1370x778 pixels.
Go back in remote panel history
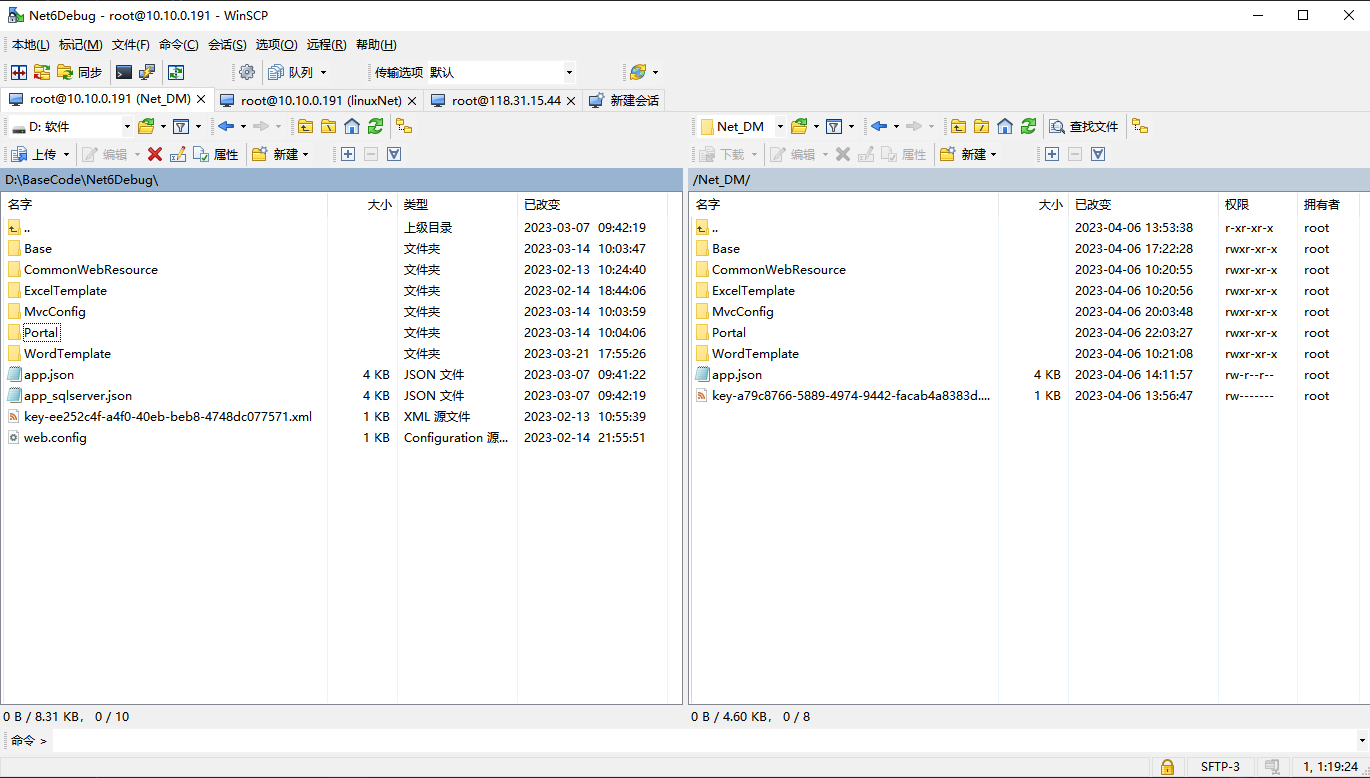(x=879, y=126)
